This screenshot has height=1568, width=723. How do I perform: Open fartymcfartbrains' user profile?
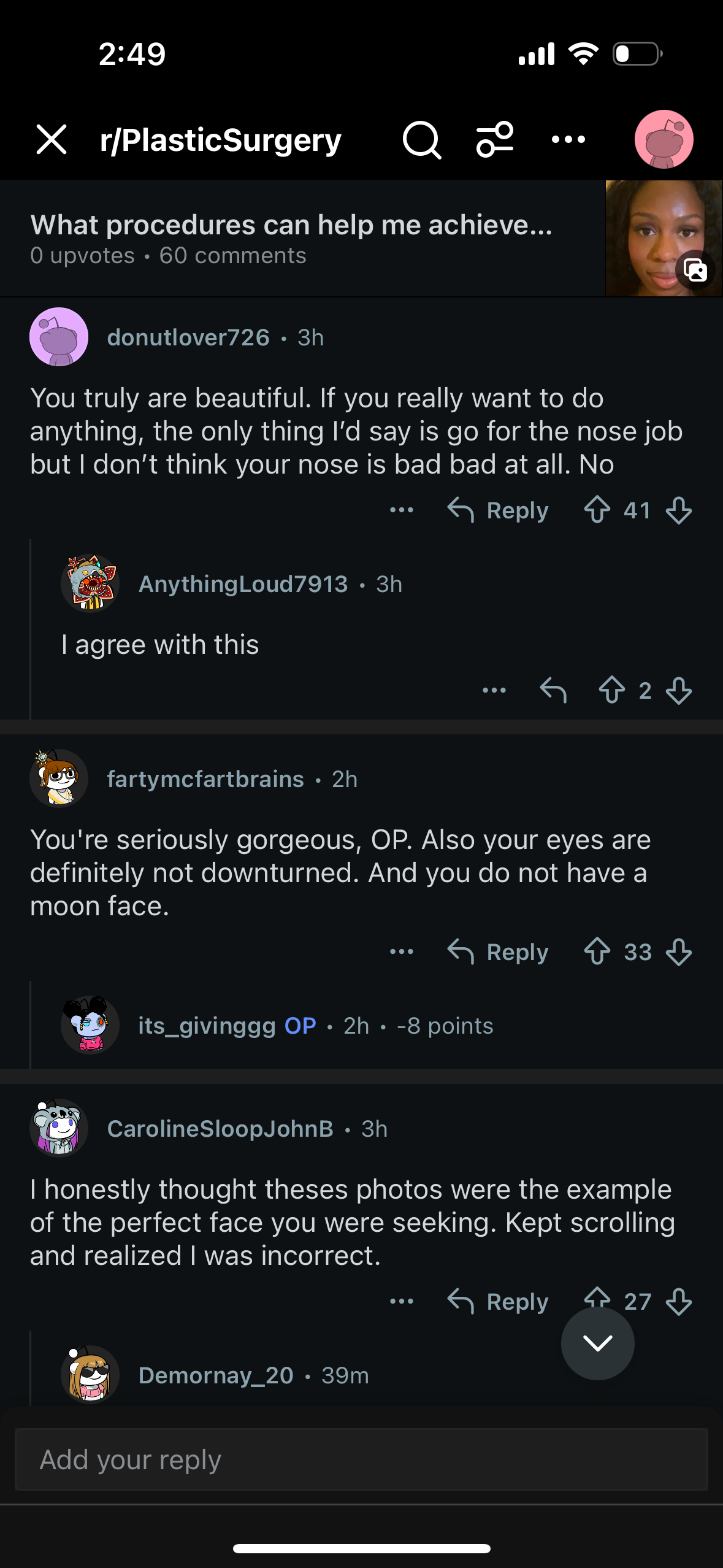pos(205,779)
